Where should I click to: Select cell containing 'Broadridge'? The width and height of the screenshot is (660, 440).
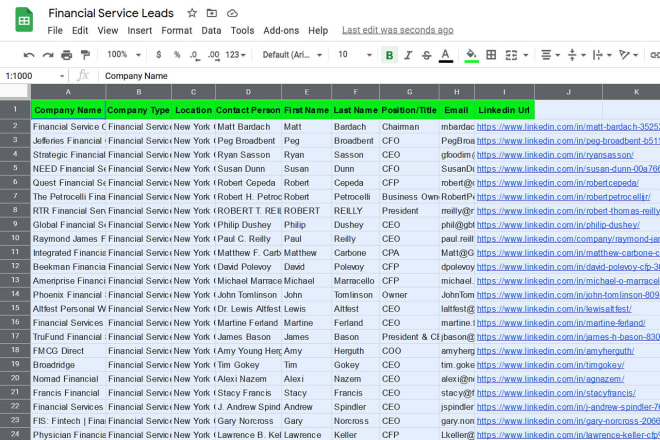click(68, 365)
